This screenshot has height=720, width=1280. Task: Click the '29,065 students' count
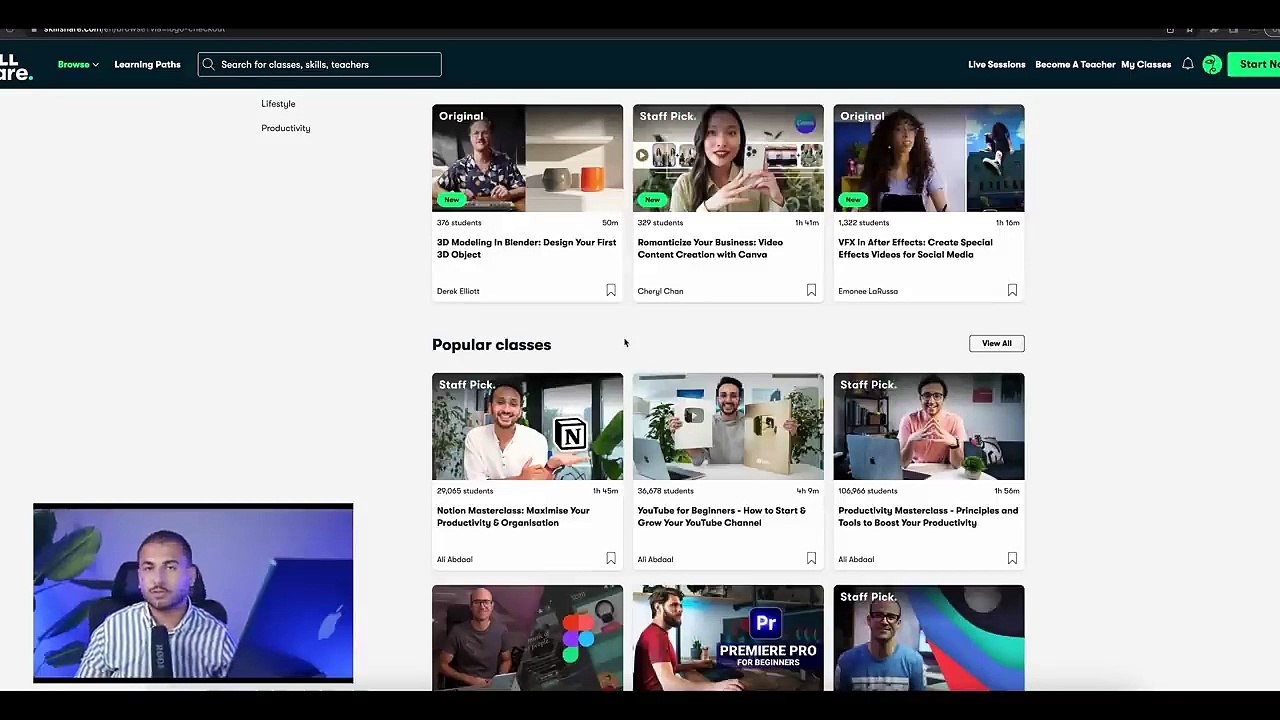pos(465,491)
